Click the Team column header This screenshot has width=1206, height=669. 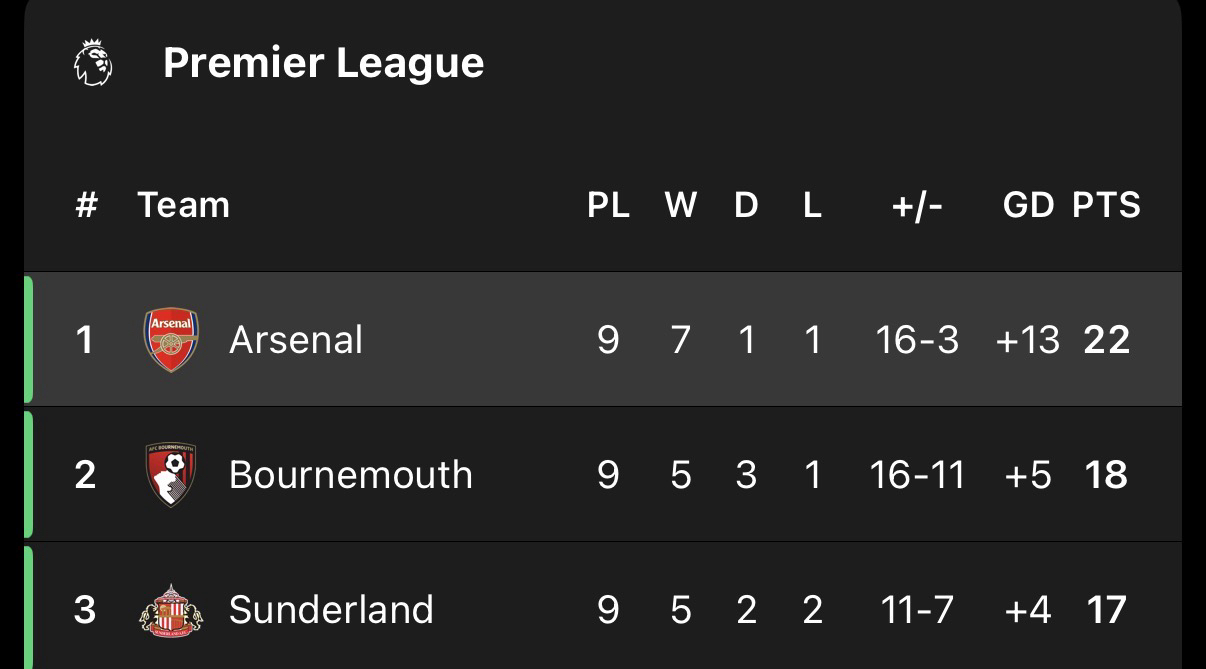click(184, 205)
